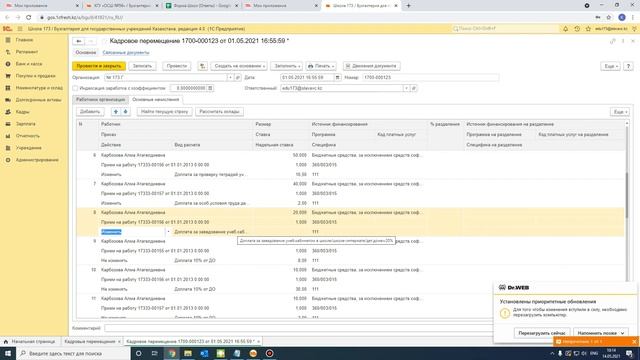The height and width of the screenshot is (360, 640).
Task: Click the Добавить button
Action: pyautogui.click(x=90, y=111)
